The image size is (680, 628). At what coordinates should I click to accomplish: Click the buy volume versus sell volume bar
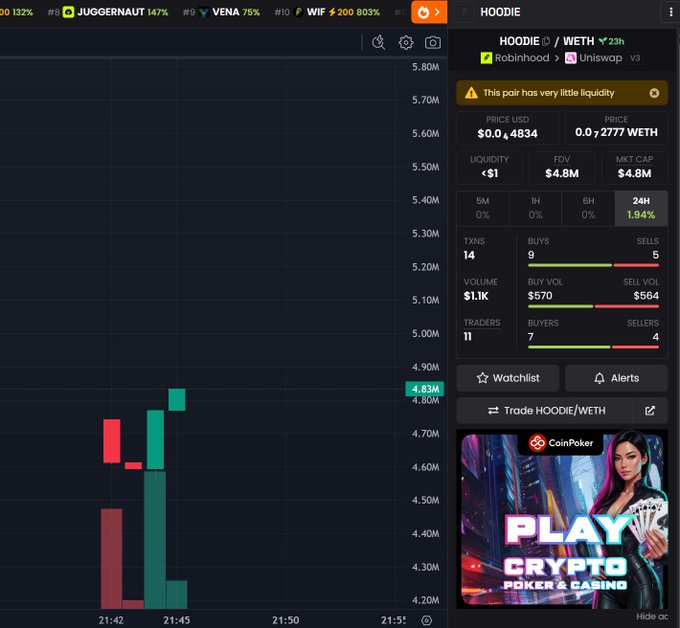point(593,306)
